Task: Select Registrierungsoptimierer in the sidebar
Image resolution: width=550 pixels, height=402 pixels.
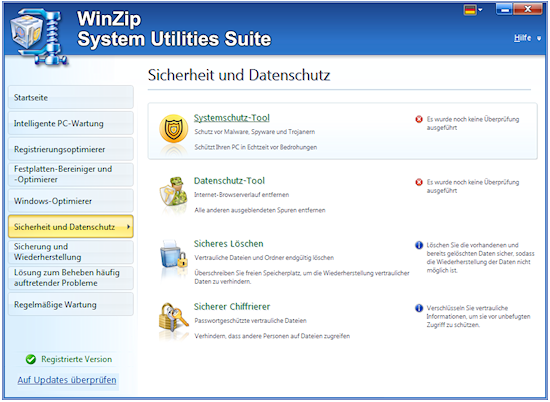Action: click(71, 149)
